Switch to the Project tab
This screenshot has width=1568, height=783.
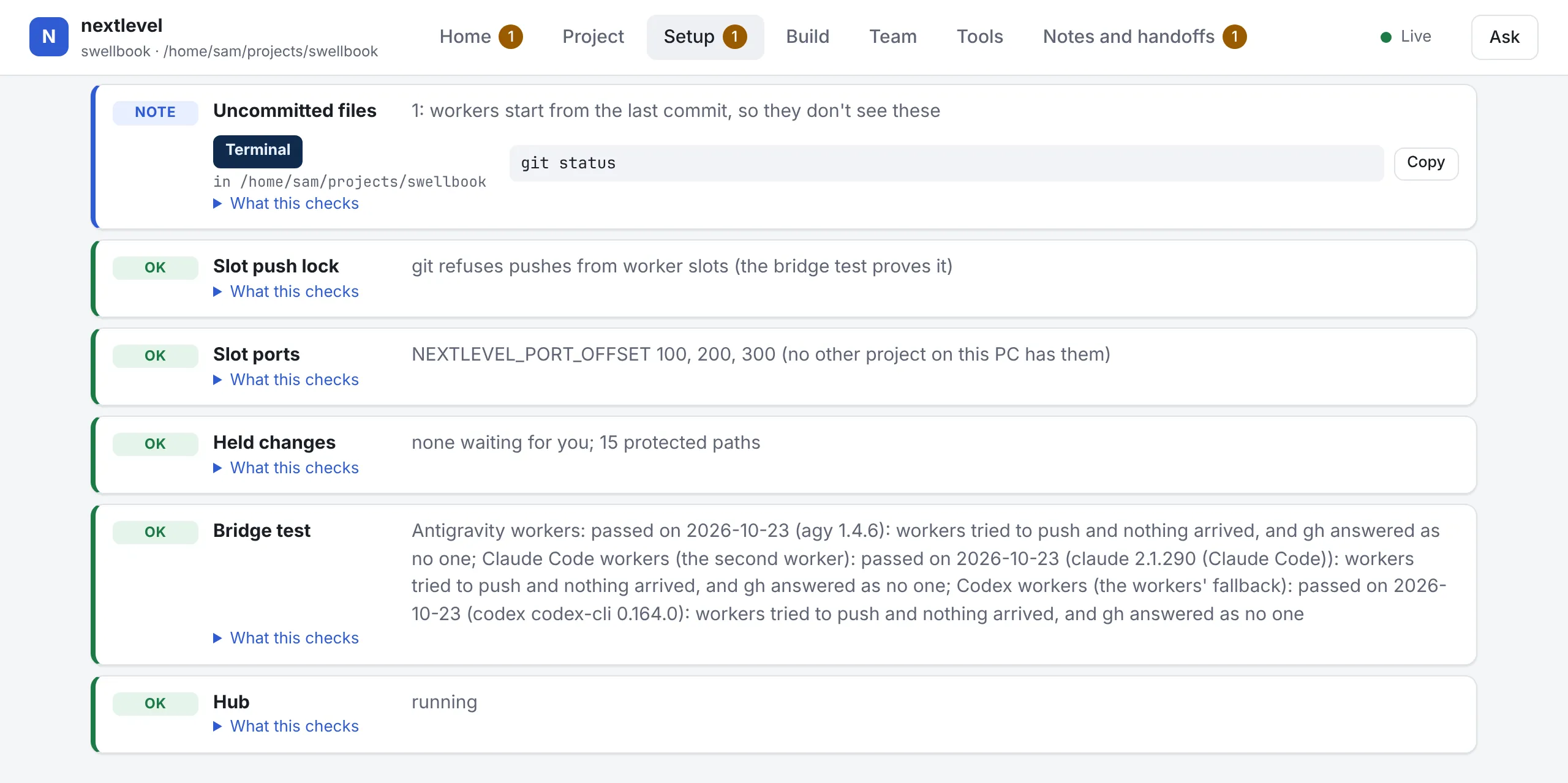tap(593, 37)
